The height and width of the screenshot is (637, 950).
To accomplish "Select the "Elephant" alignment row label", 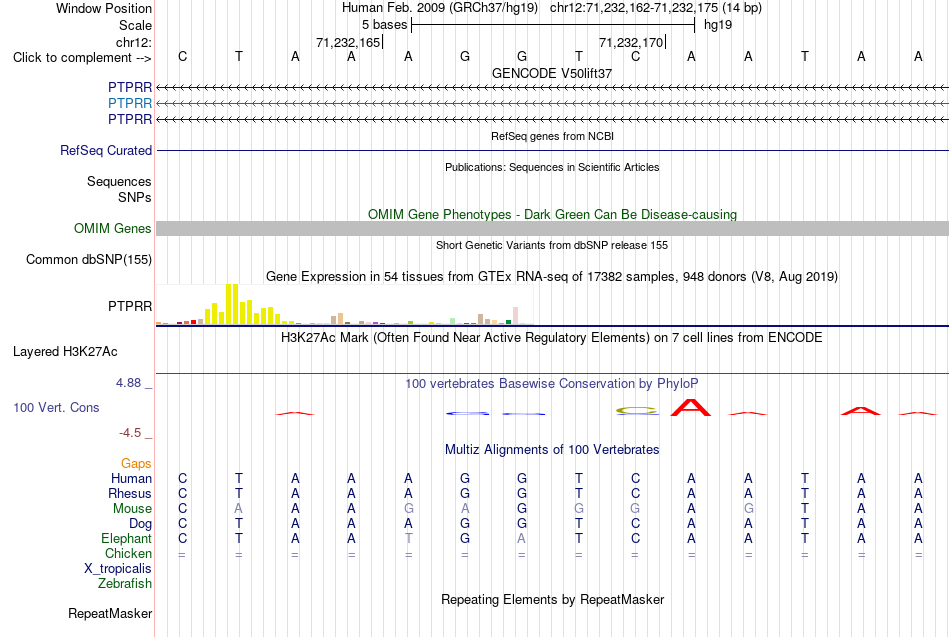I will point(127,538).
